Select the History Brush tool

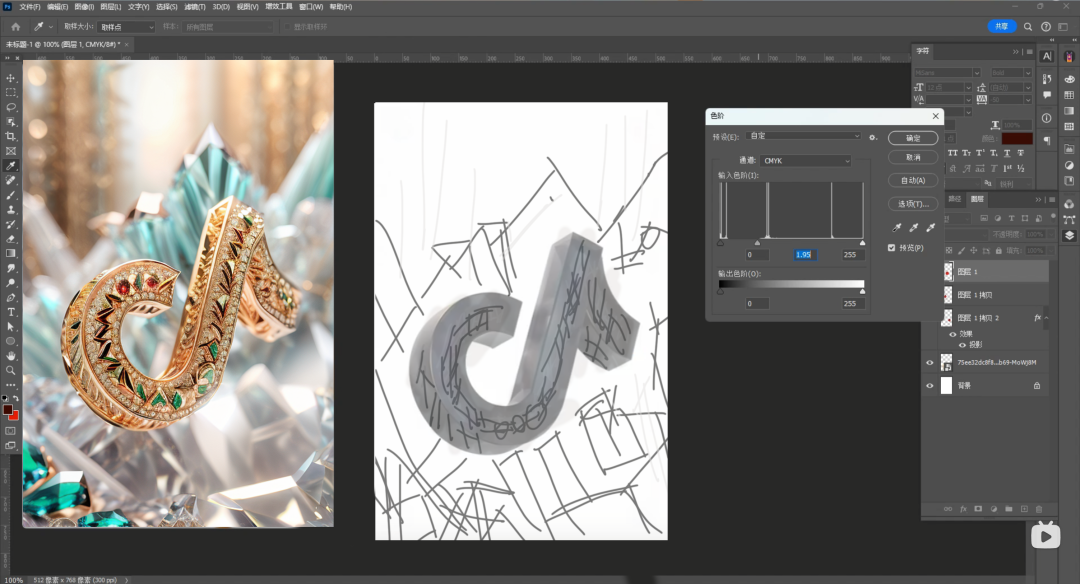(x=10, y=225)
